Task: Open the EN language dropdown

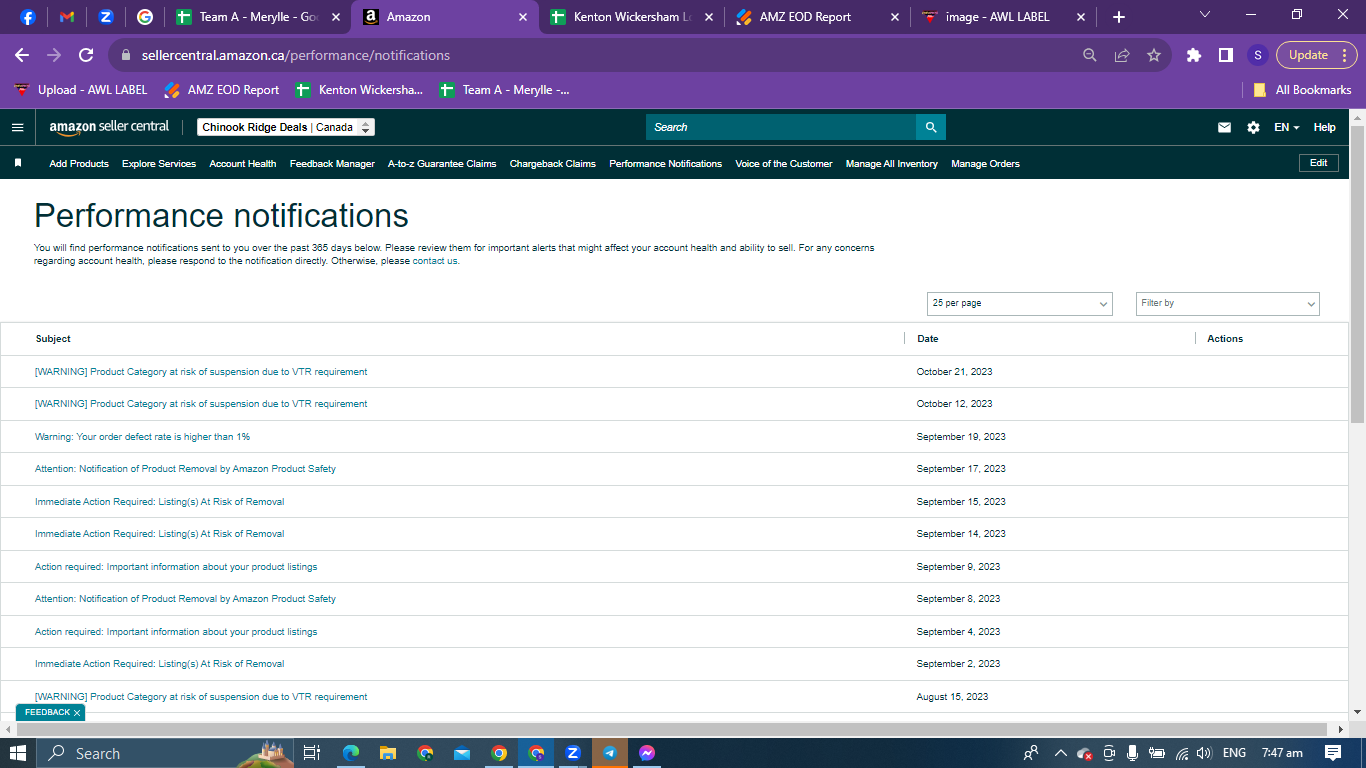Action: coord(1287,127)
